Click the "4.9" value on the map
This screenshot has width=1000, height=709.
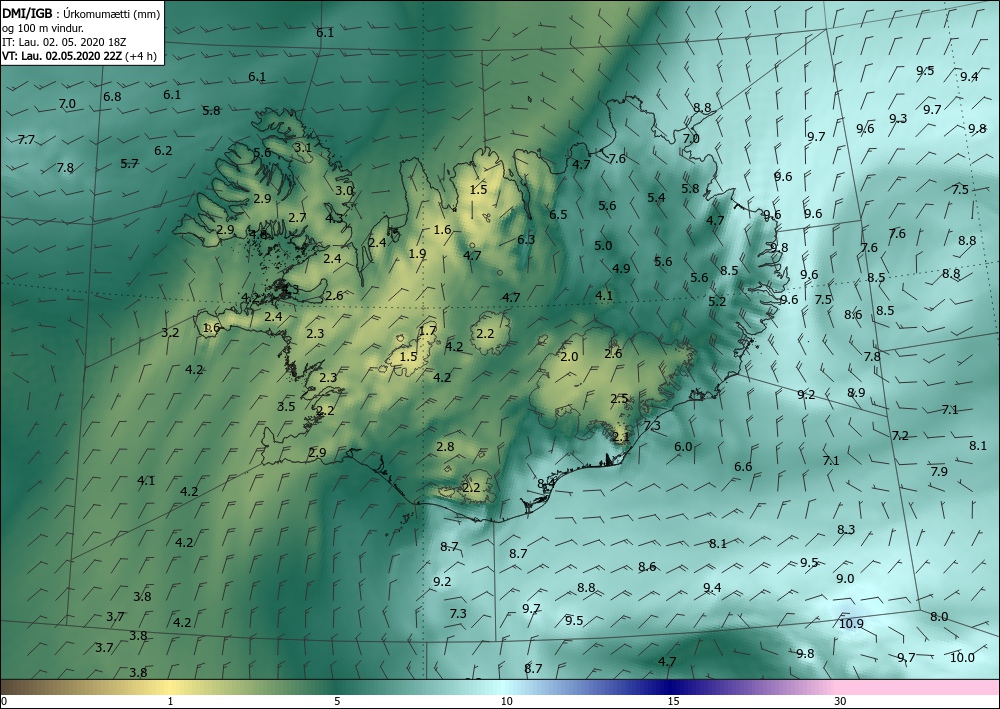coord(621,268)
